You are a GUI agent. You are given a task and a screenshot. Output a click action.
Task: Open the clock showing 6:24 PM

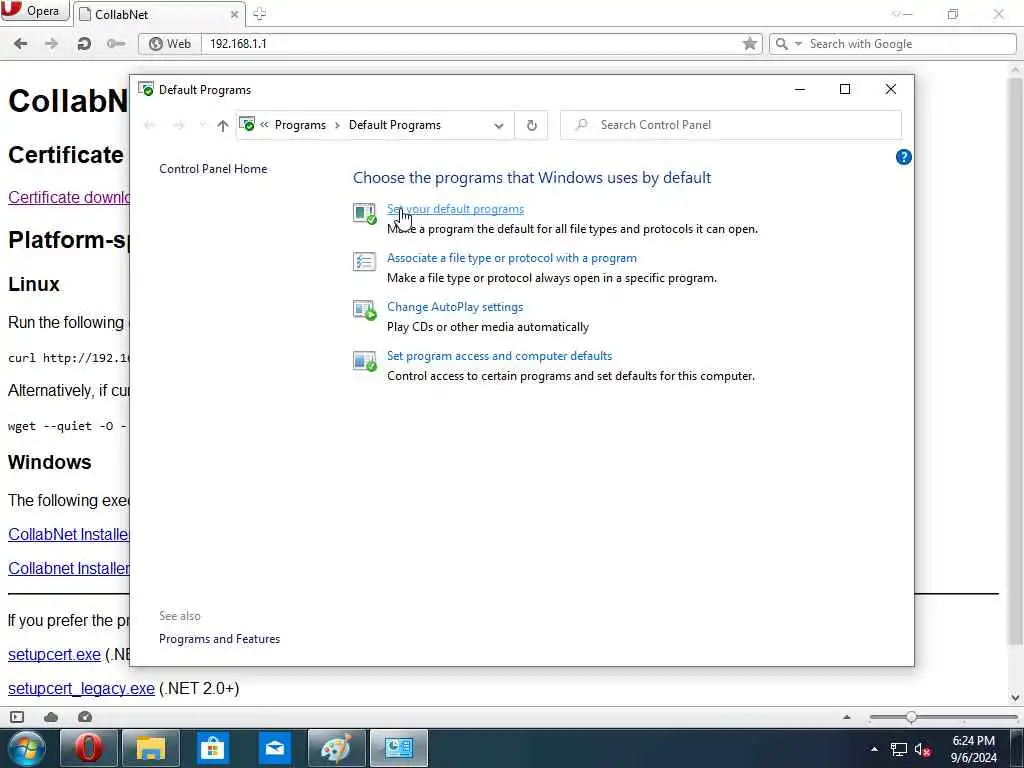(974, 749)
